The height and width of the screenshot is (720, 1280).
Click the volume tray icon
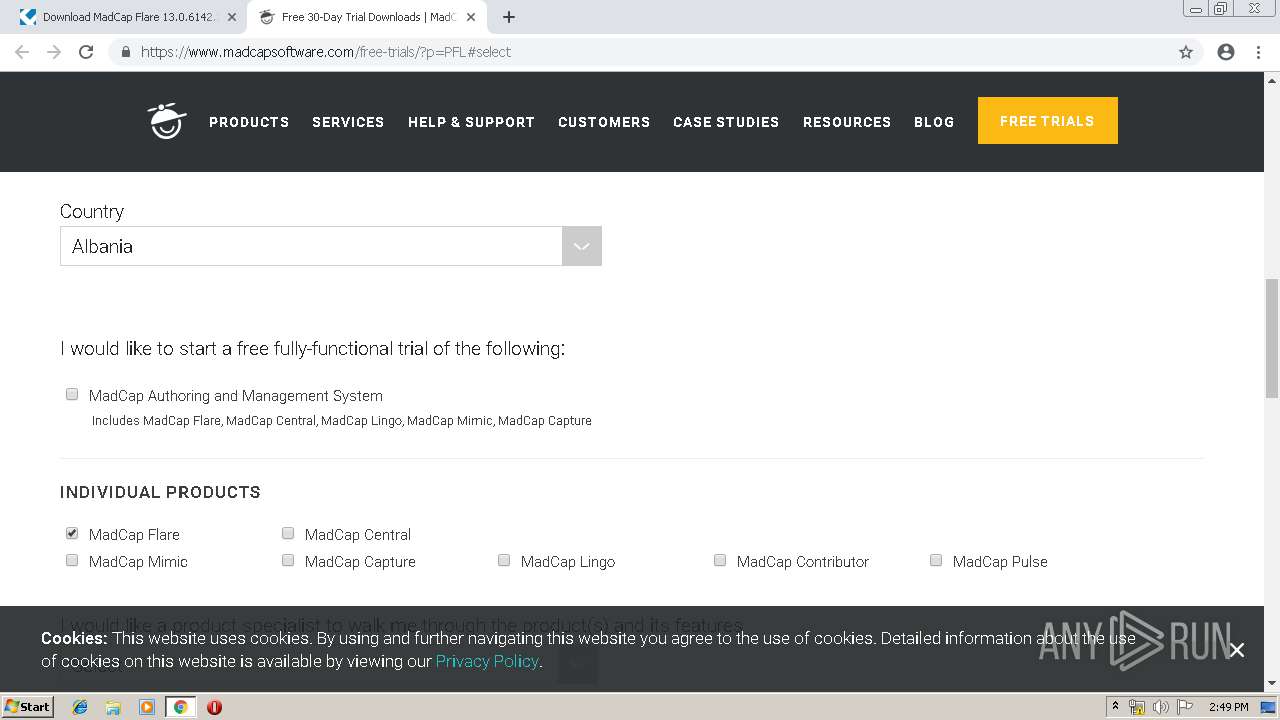[1161, 707]
